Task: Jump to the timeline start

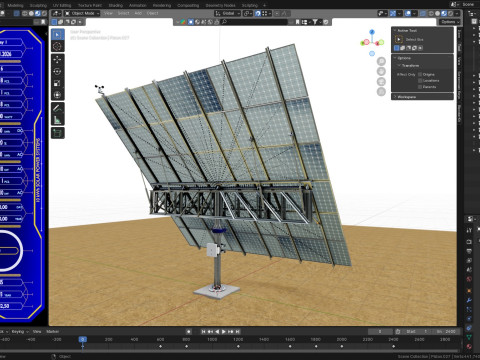Action: pos(203,332)
